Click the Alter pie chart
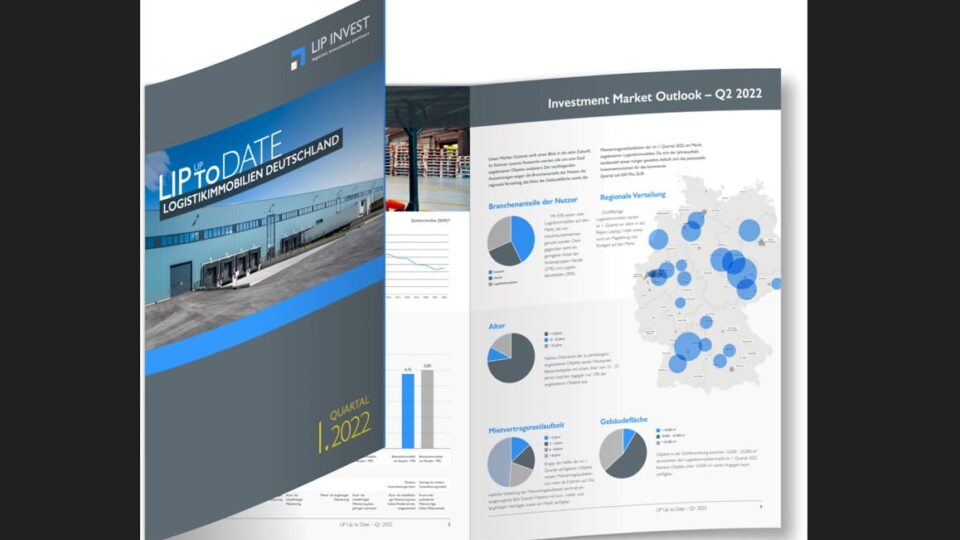Image resolution: width=960 pixels, height=540 pixels. pyautogui.click(x=511, y=358)
